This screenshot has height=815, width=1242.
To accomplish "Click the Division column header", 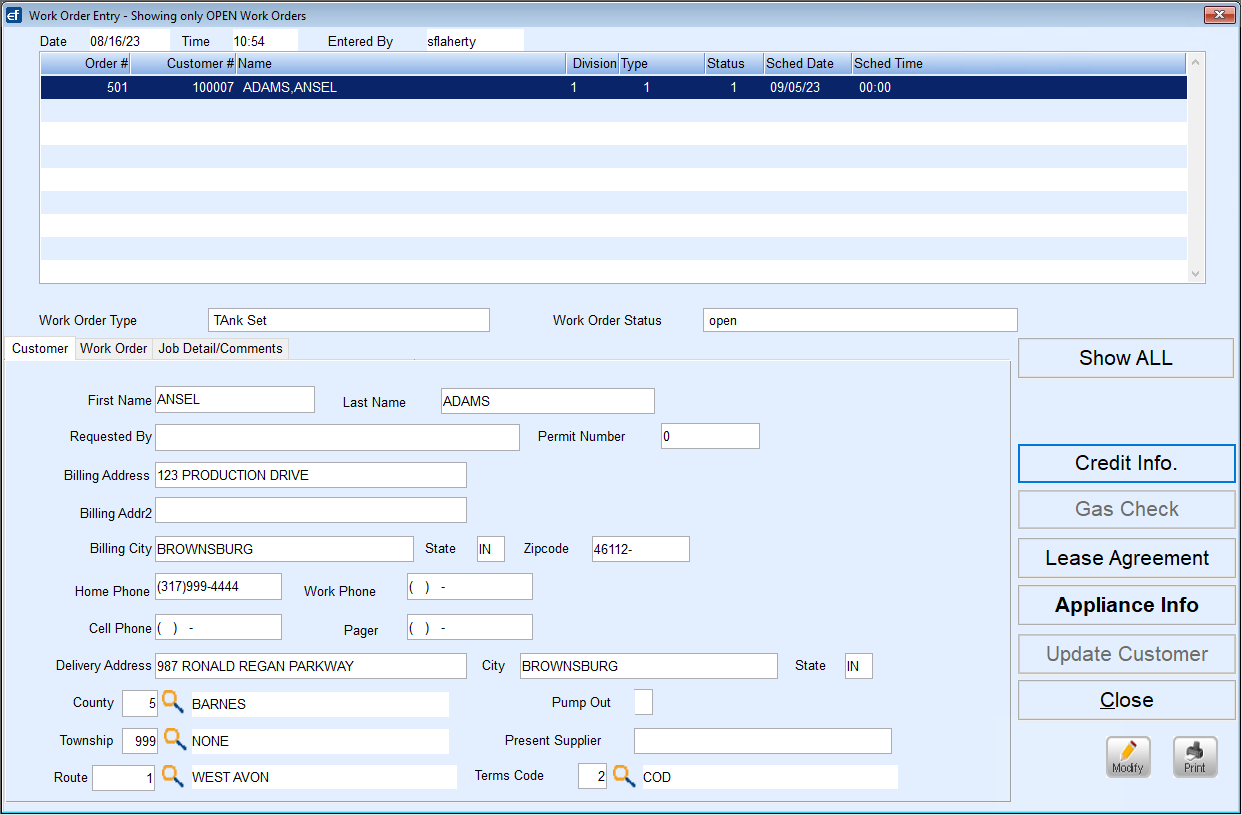I will click(x=593, y=63).
